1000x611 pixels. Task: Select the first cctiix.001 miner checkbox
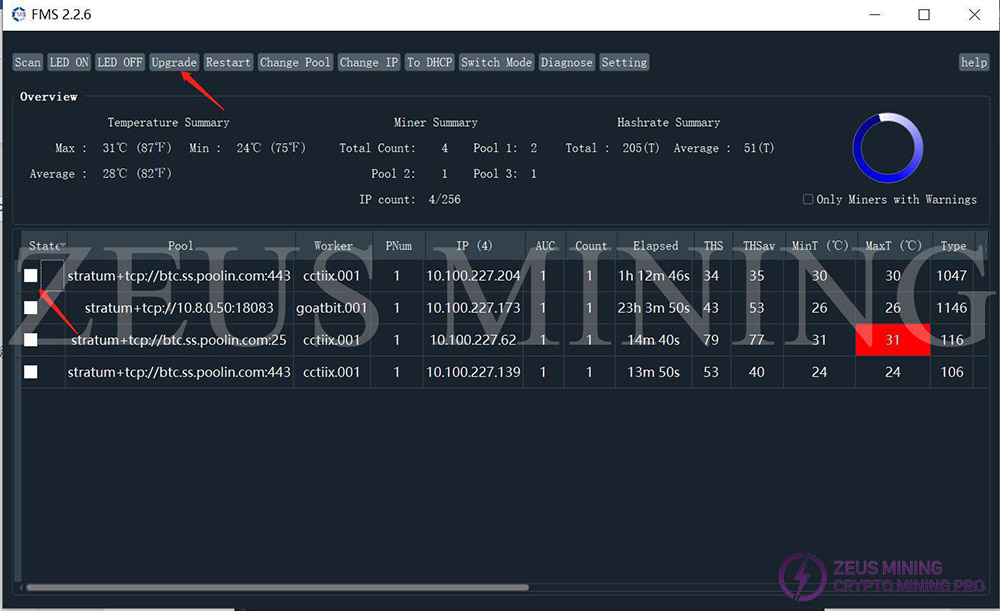point(30,276)
